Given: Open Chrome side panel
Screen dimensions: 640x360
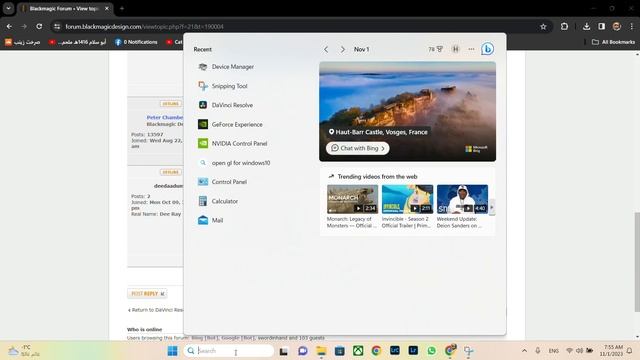Looking at the screenshot, I should click(602, 27).
